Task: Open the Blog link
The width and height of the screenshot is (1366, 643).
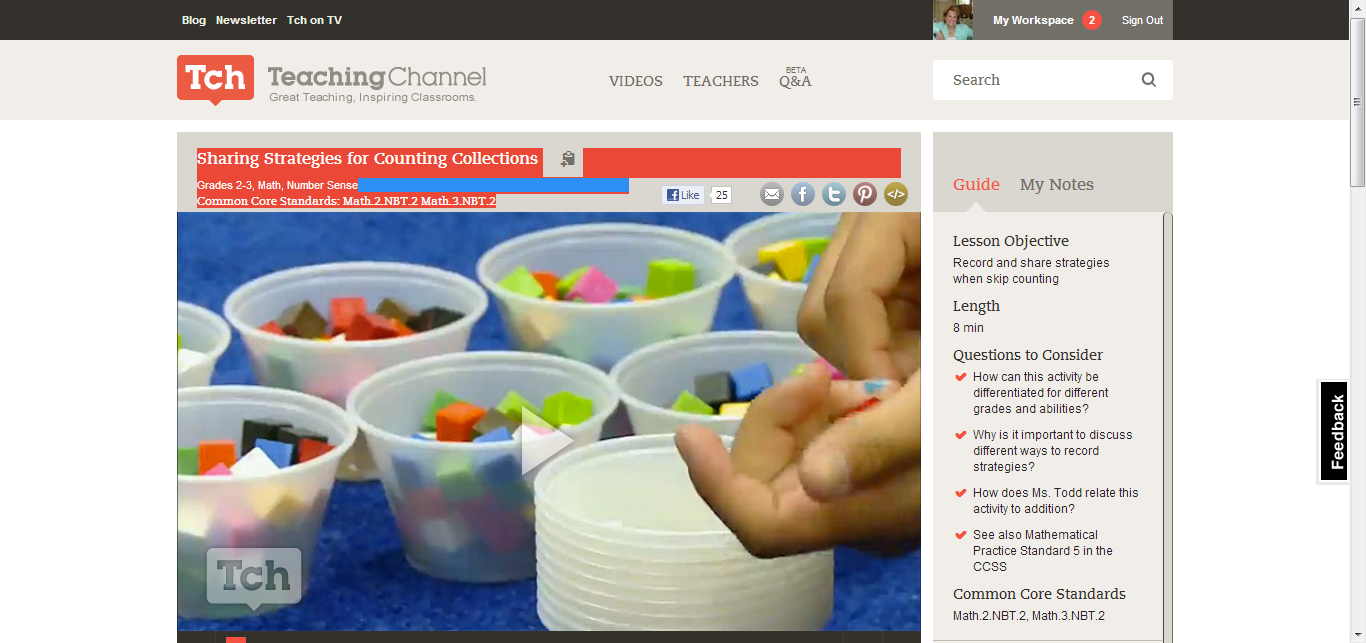Action: pyautogui.click(x=194, y=20)
